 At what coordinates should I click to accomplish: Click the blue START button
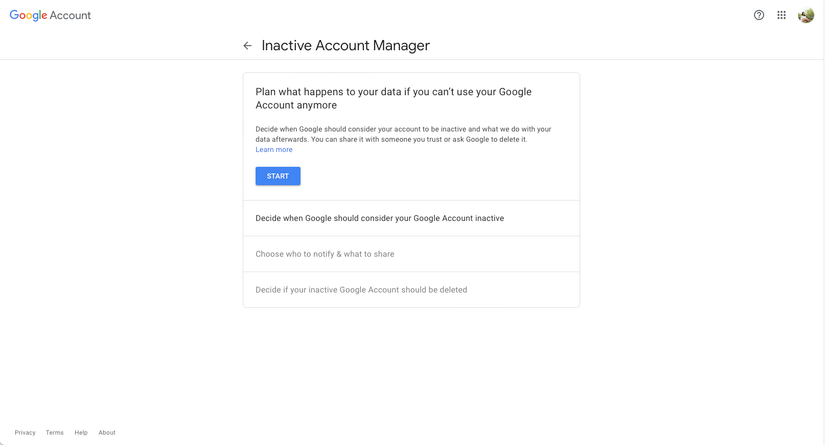tap(278, 176)
